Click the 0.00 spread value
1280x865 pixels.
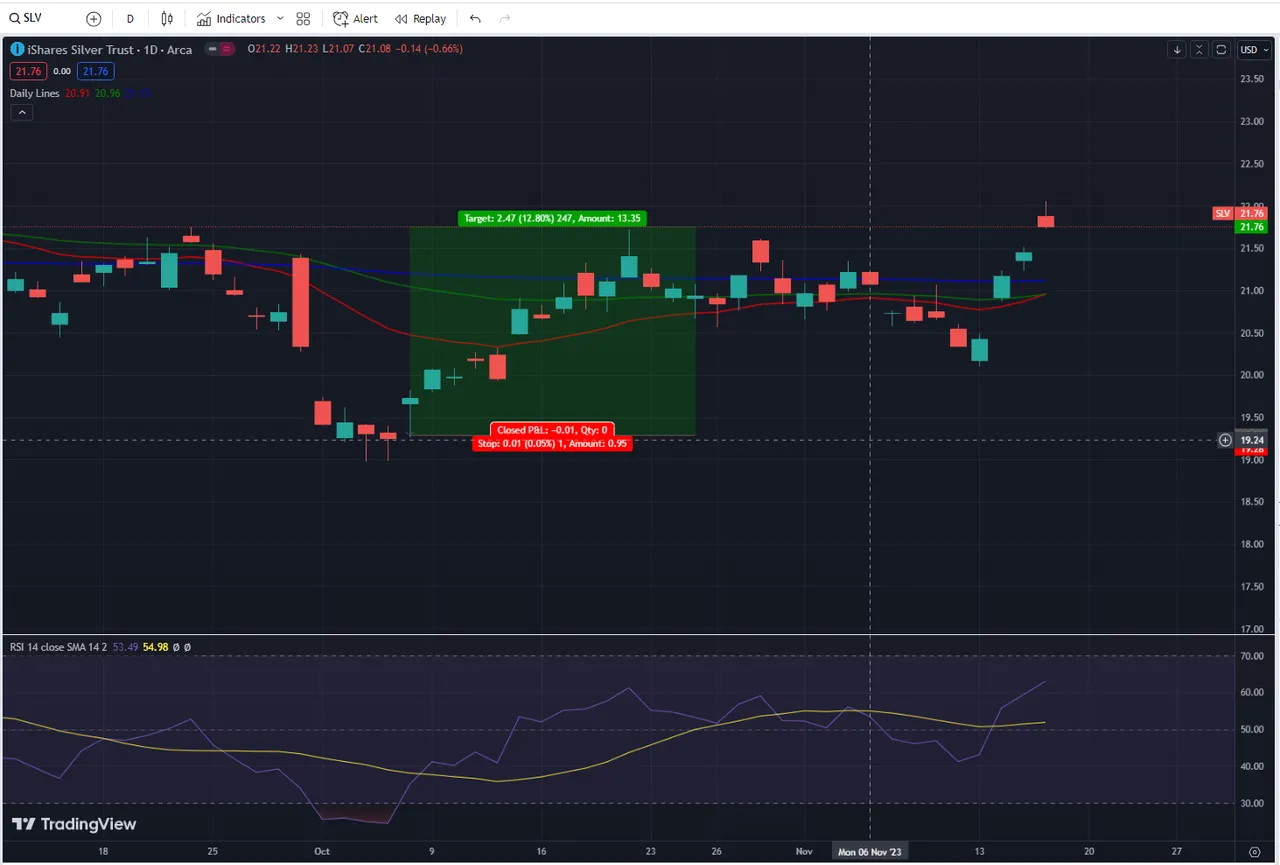pos(61,71)
